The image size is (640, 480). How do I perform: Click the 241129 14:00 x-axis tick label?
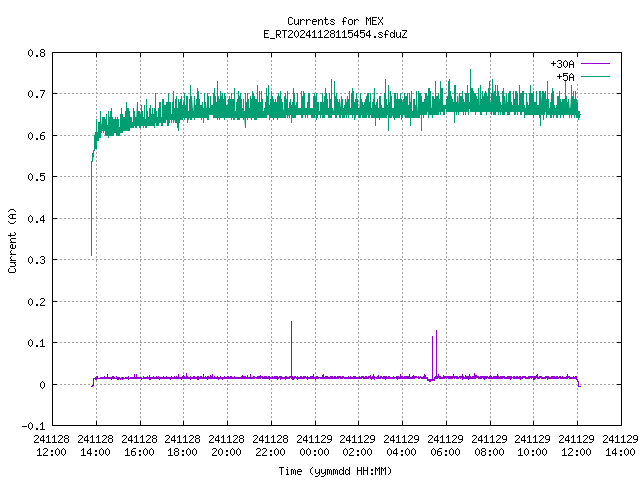click(620, 445)
